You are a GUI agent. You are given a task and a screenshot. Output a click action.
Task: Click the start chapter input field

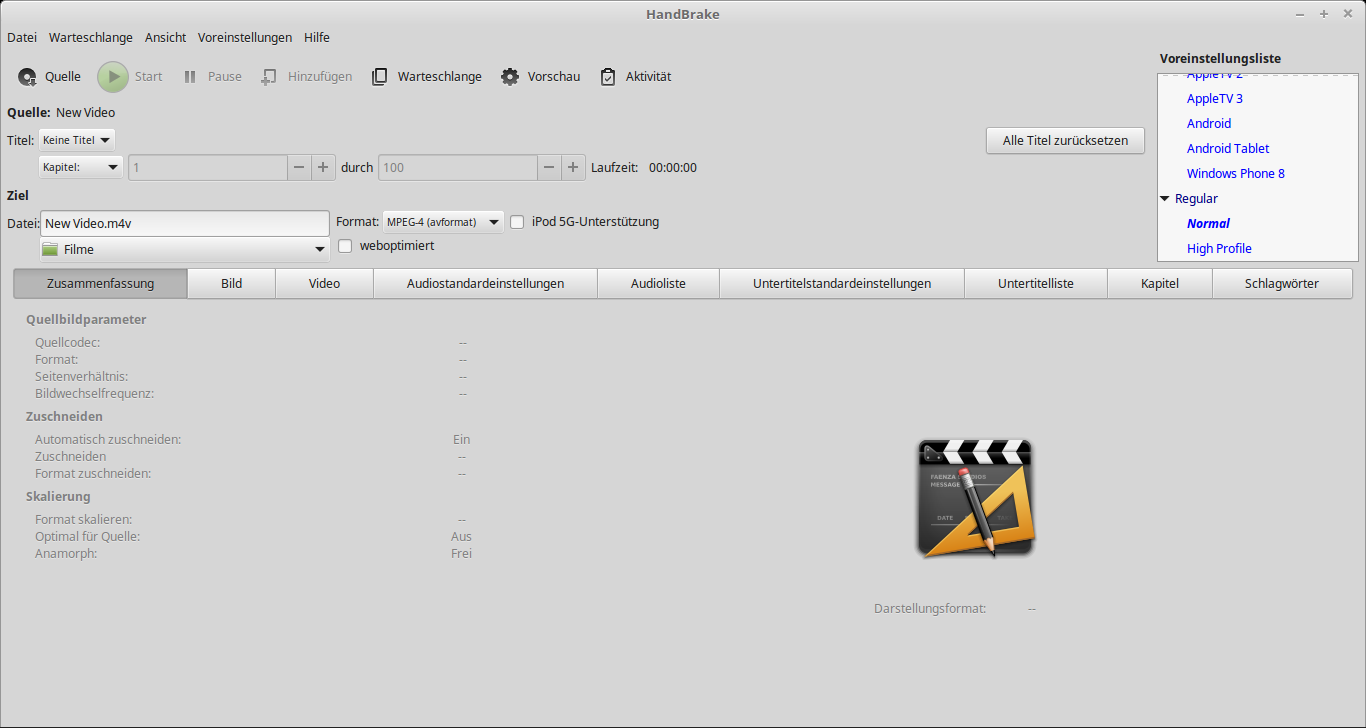click(x=208, y=167)
